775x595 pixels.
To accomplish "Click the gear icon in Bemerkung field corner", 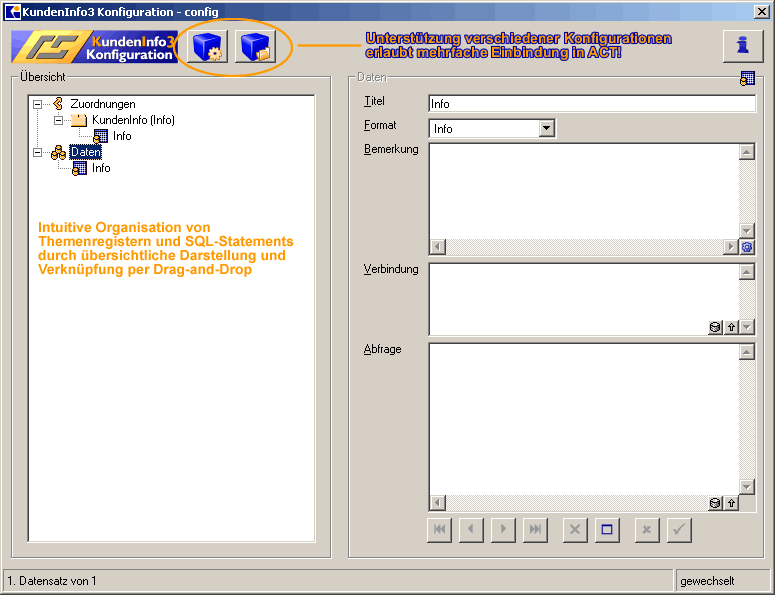I will [746, 247].
